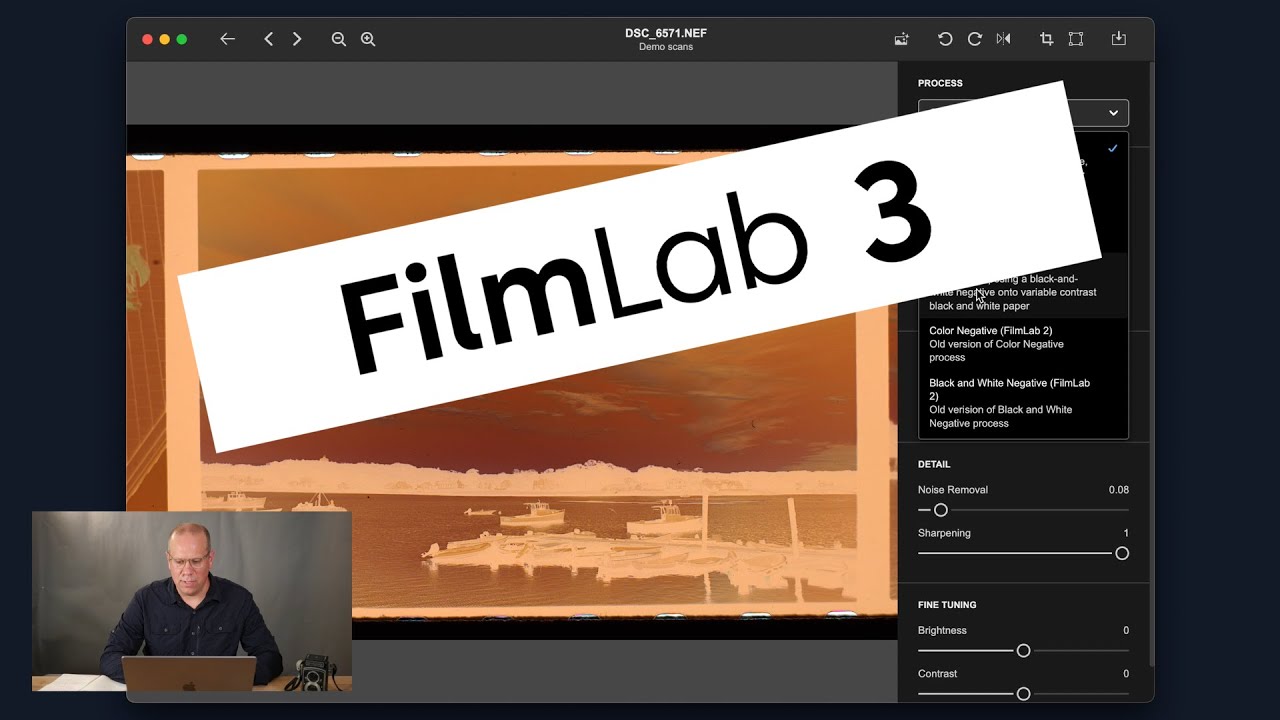Click the Noise Removal value 0.08
The image size is (1280, 720).
click(1118, 490)
